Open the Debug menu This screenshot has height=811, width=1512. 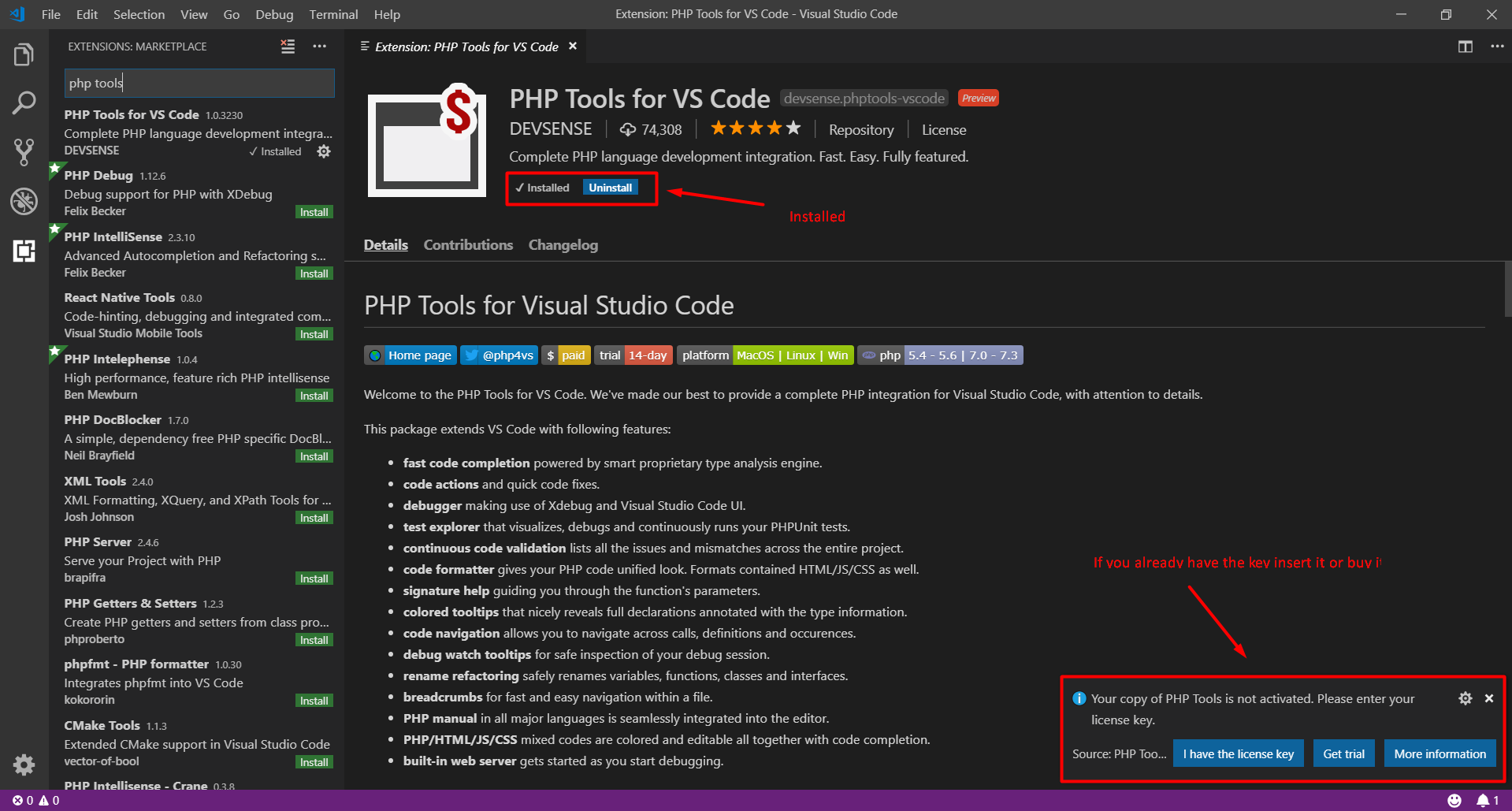tap(274, 14)
